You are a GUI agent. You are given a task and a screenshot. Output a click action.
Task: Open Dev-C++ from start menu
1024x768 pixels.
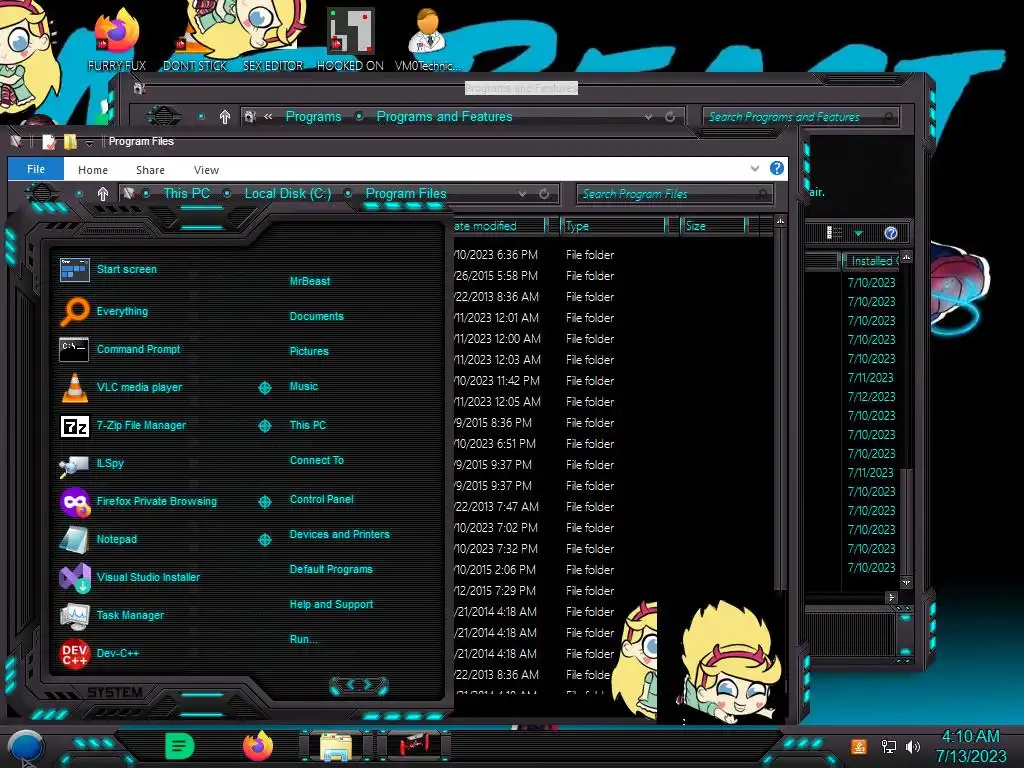click(x=99, y=653)
